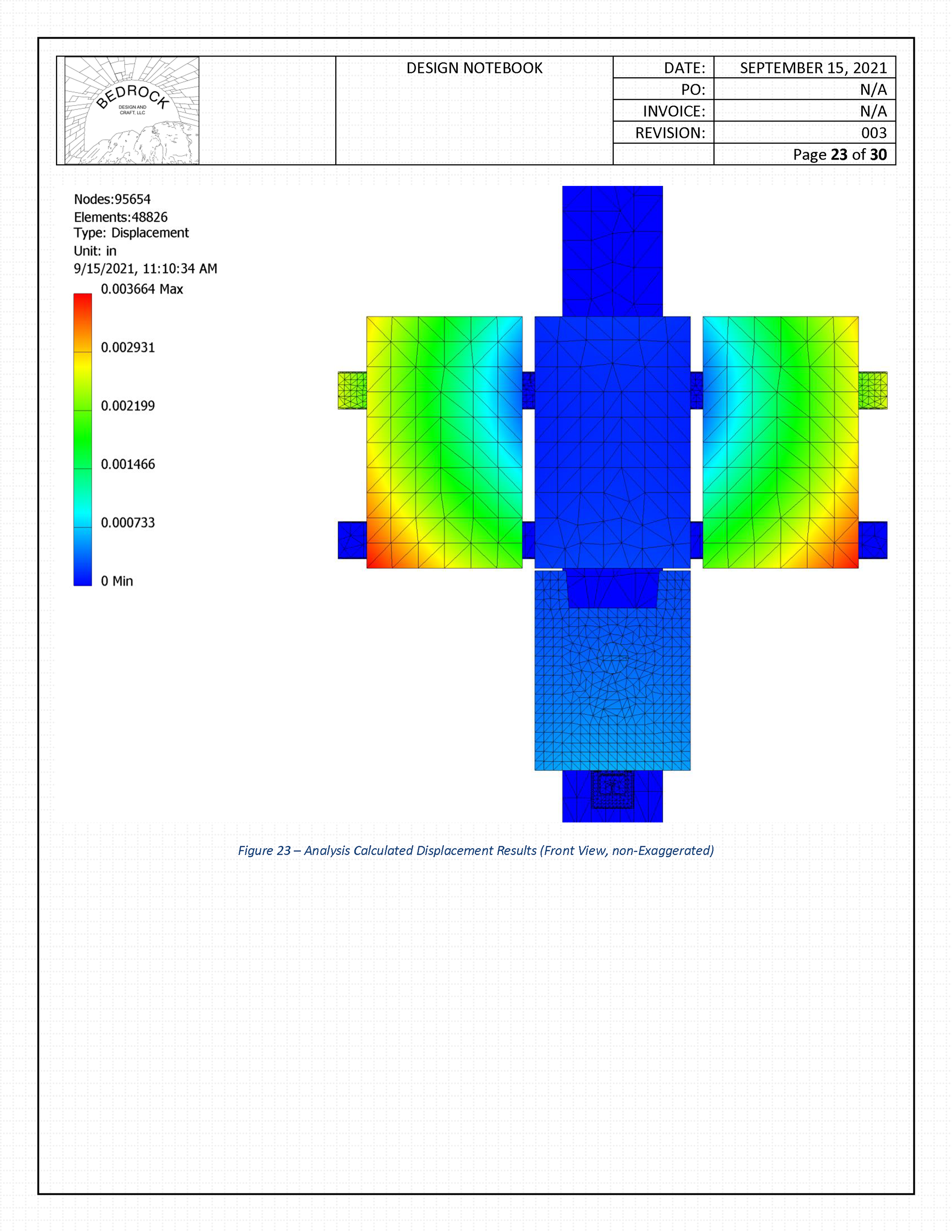Select the Elements:48826 line

pyautogui.click(x=121, y=217)
